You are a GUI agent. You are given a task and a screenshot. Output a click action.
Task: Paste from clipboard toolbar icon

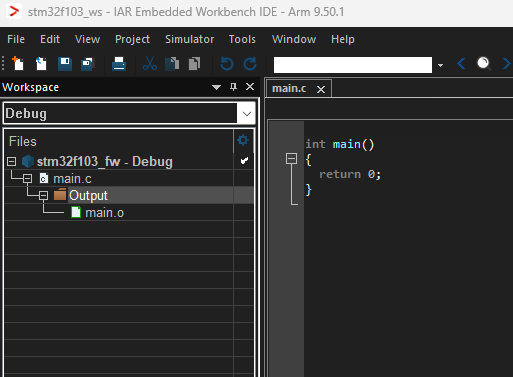pos(194,64)
